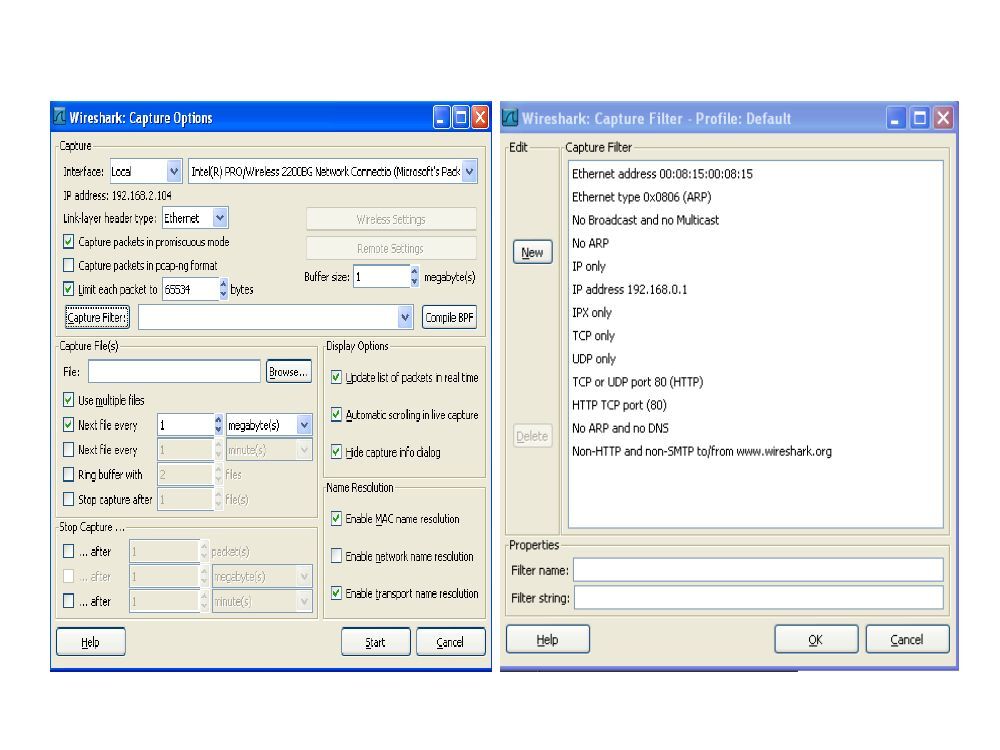
Task: Open Help in Capture Filter dialog
Action: (x=547, y=640)
